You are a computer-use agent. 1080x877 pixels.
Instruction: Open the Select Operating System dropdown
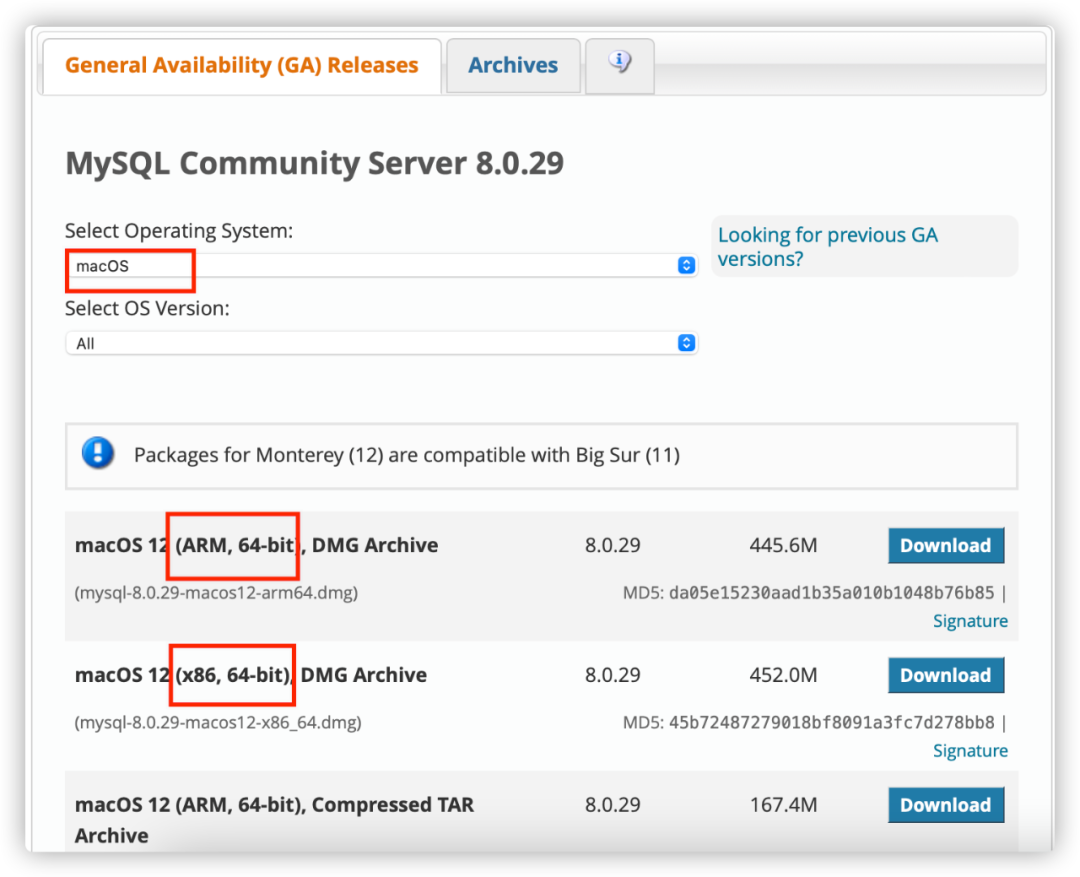pos(382,266)
